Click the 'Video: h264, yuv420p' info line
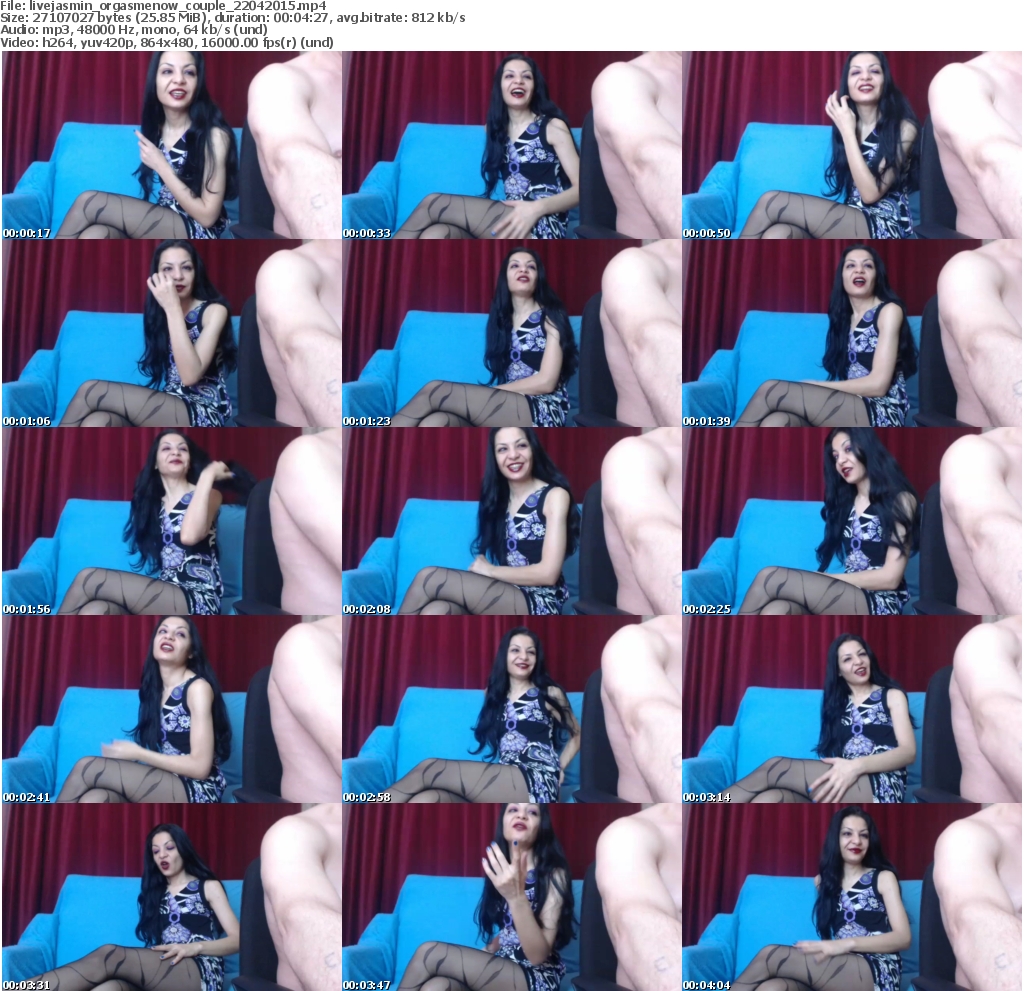 [x=167, y=42]
